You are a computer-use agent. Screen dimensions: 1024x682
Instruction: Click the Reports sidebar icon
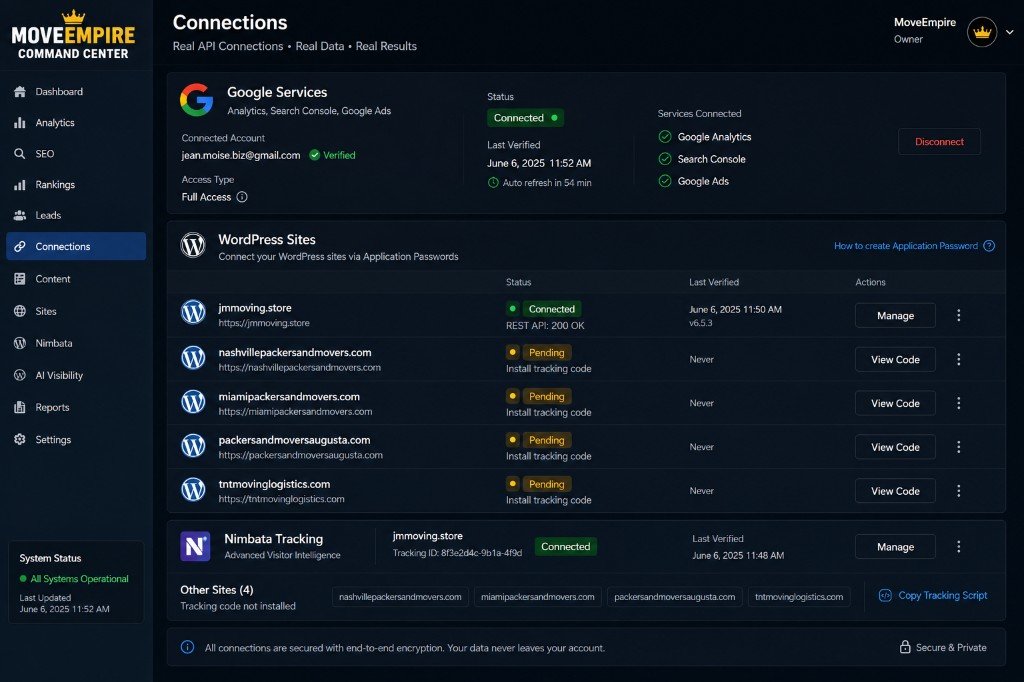[x=20, y=407]
